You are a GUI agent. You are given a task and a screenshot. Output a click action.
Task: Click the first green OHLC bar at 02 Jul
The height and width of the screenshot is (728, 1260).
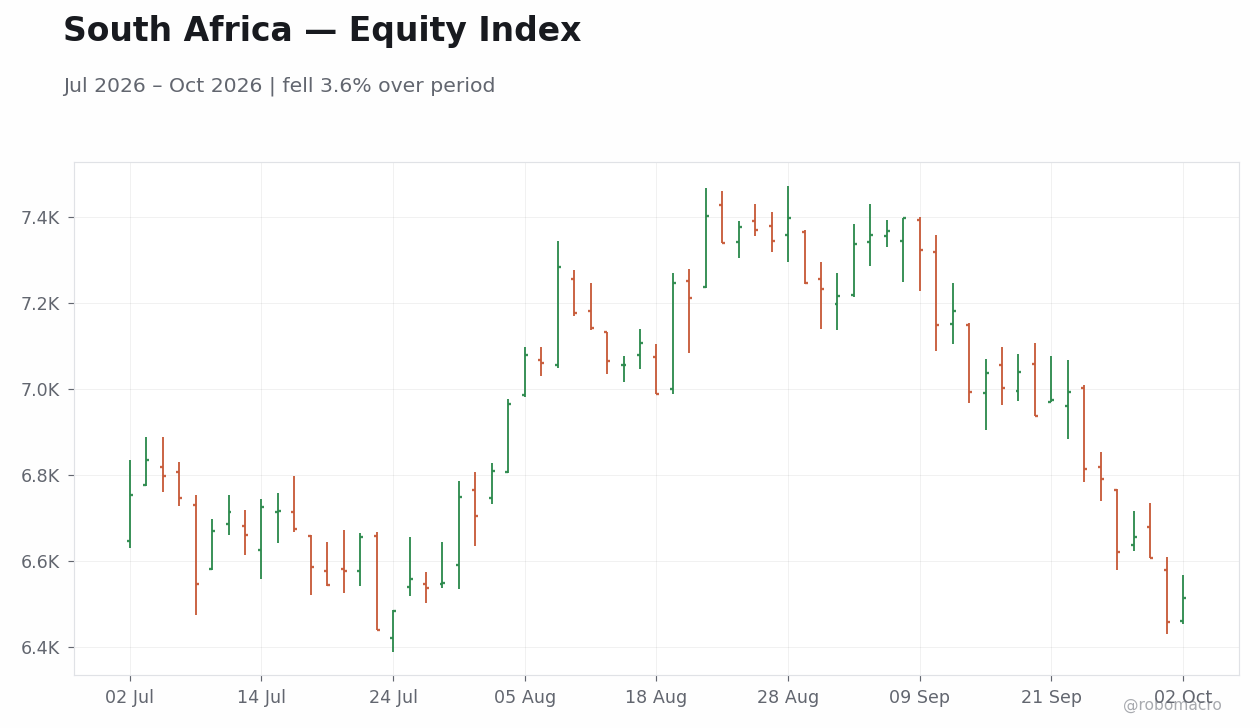click(x=130, y=504)
